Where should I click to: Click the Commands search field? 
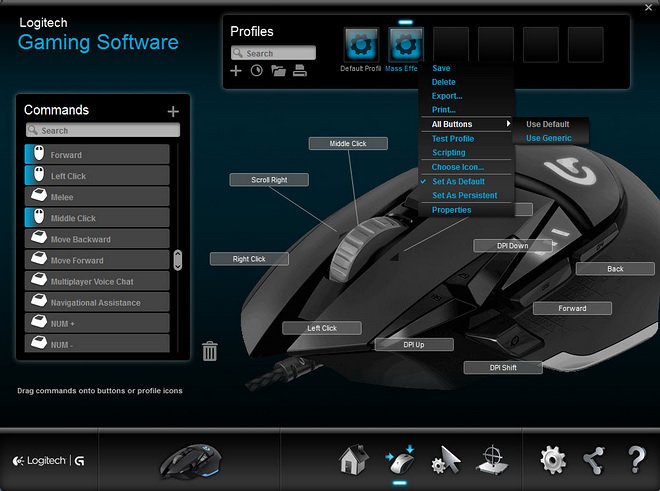click(x=103, y=130)
